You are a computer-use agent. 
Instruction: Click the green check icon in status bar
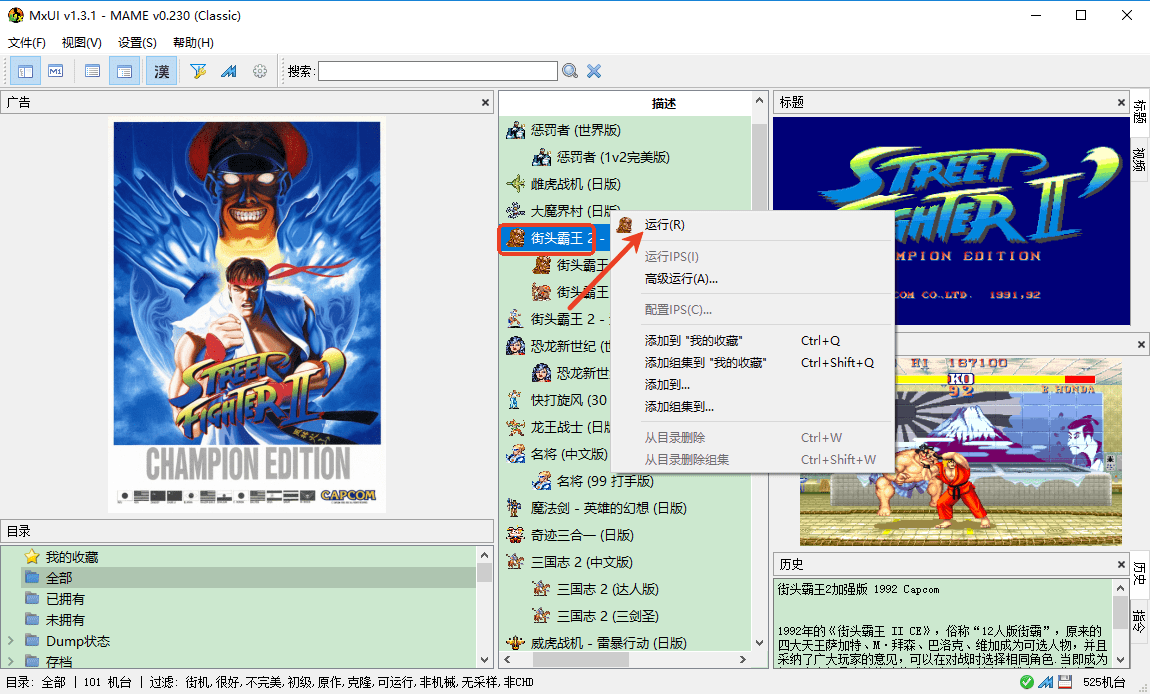1028,682
